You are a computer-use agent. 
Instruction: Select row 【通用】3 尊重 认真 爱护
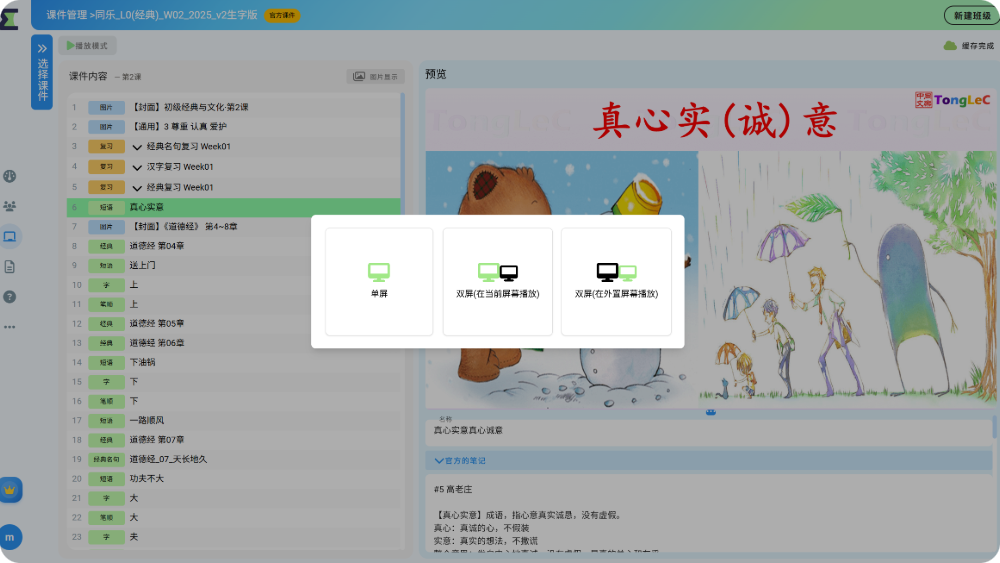tap(233, 126)
